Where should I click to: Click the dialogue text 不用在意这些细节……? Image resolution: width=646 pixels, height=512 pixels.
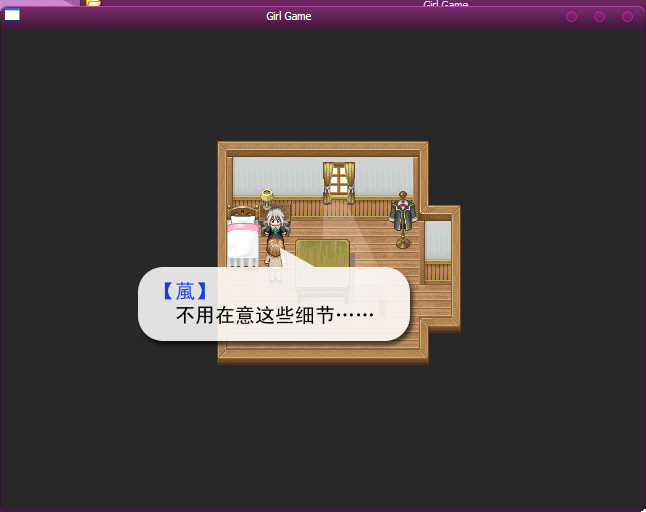275,316
